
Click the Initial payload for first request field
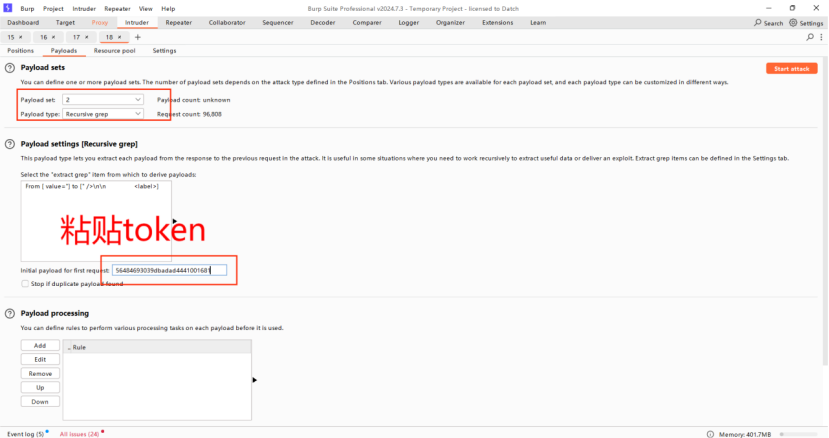tap(169, 270)
